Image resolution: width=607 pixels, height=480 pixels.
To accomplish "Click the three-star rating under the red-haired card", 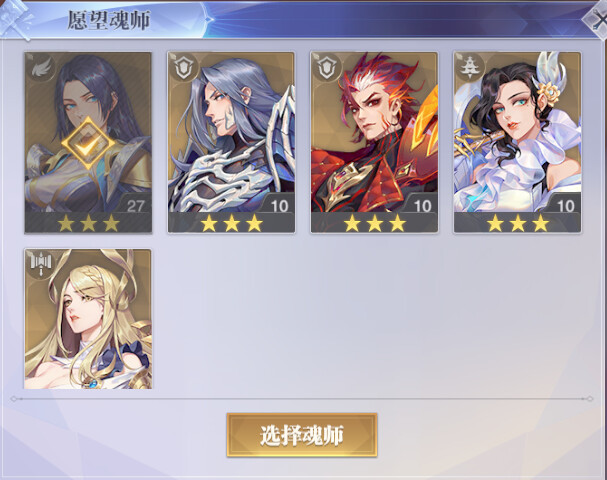I will click(374, 223).
